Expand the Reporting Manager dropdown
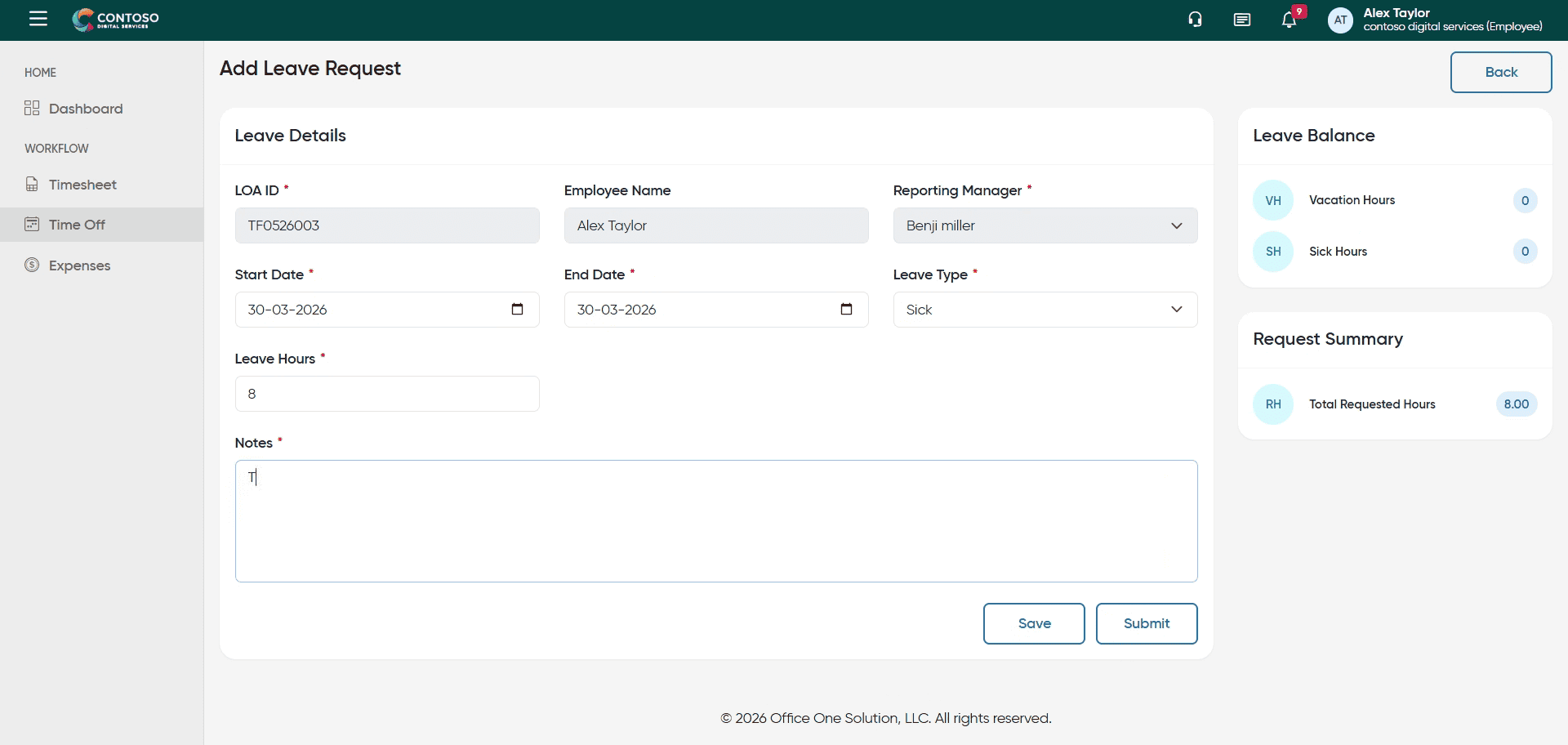Viewport: 1568px width, 745px height. 1045,225
